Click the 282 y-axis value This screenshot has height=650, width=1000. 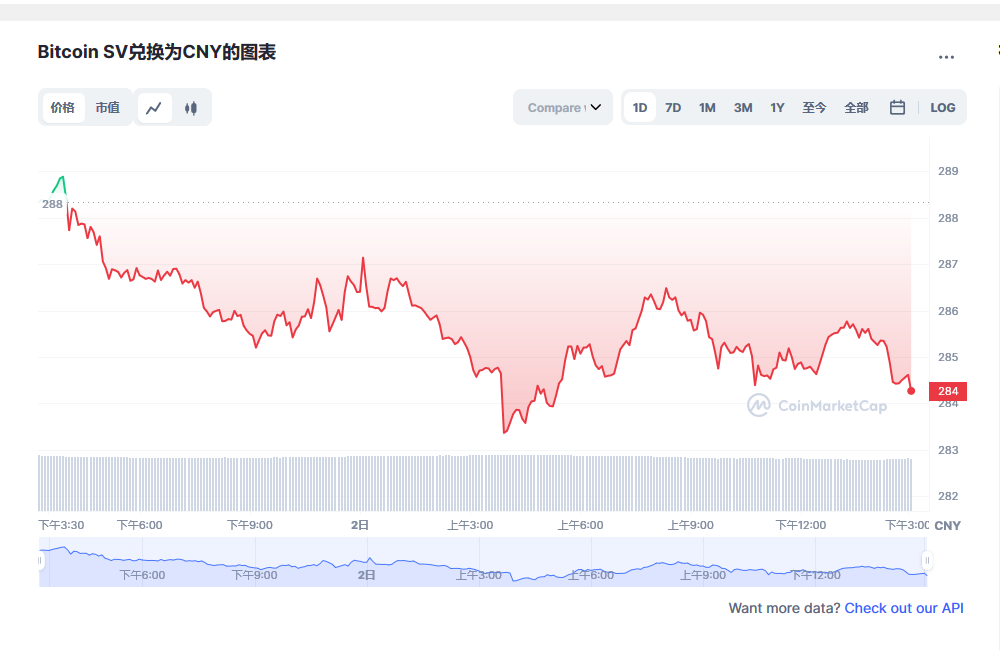948,496
